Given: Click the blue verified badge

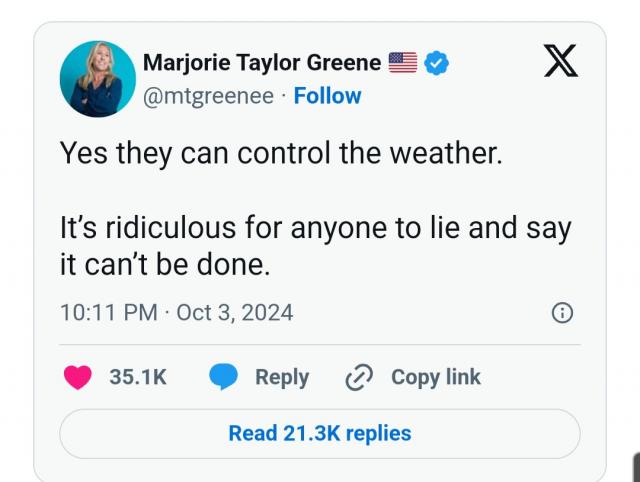Looking at the screenshot, I should 436,63.
